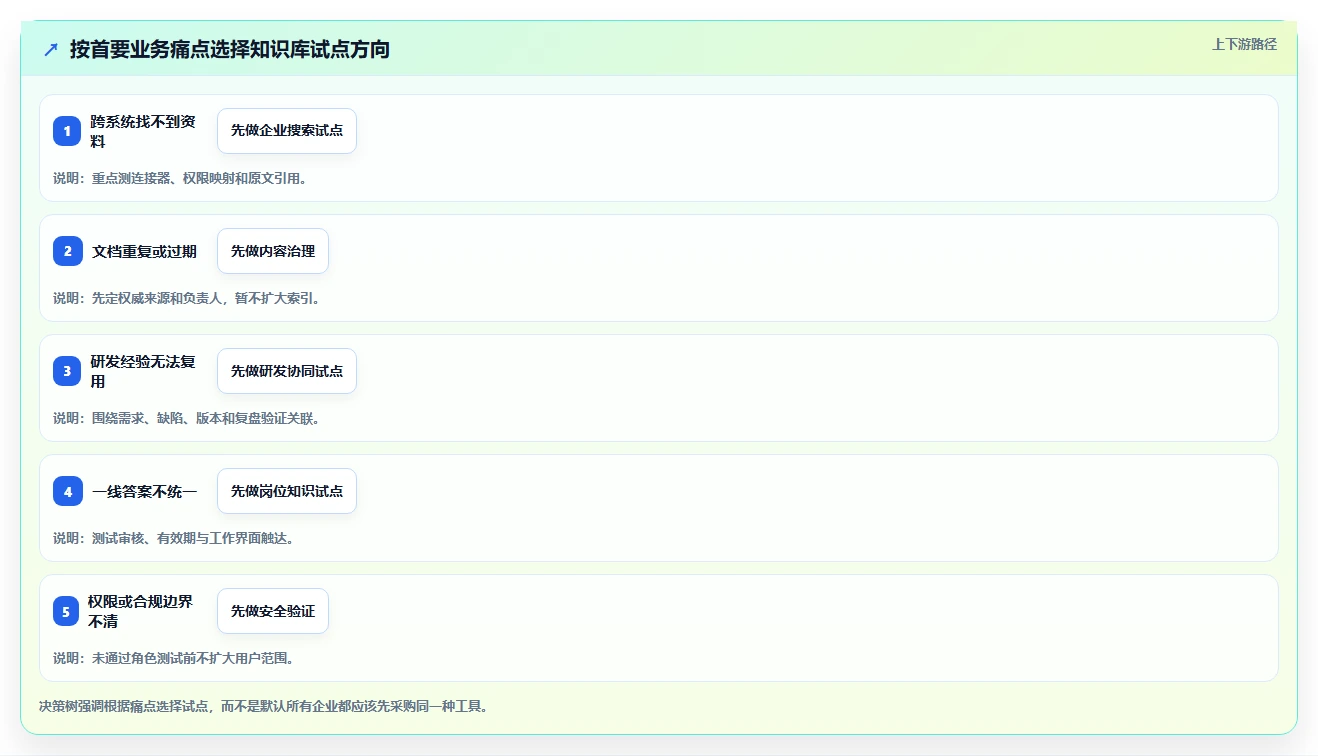Click the note 测试审核、有效期与工作界面触达
Viewport: 1318px width, 756px height.
193,538
